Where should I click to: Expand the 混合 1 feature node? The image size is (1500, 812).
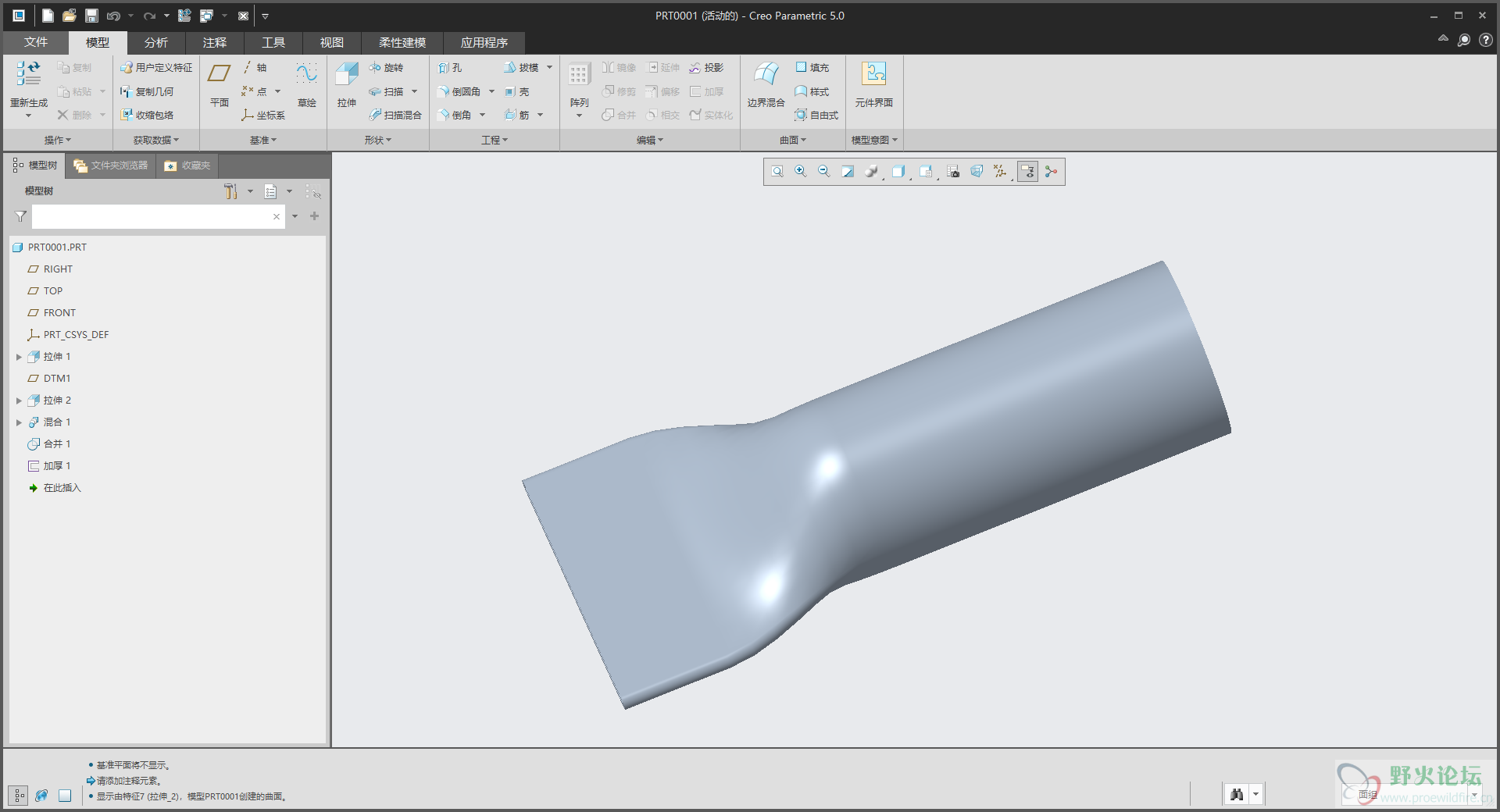tap(19, 422)
